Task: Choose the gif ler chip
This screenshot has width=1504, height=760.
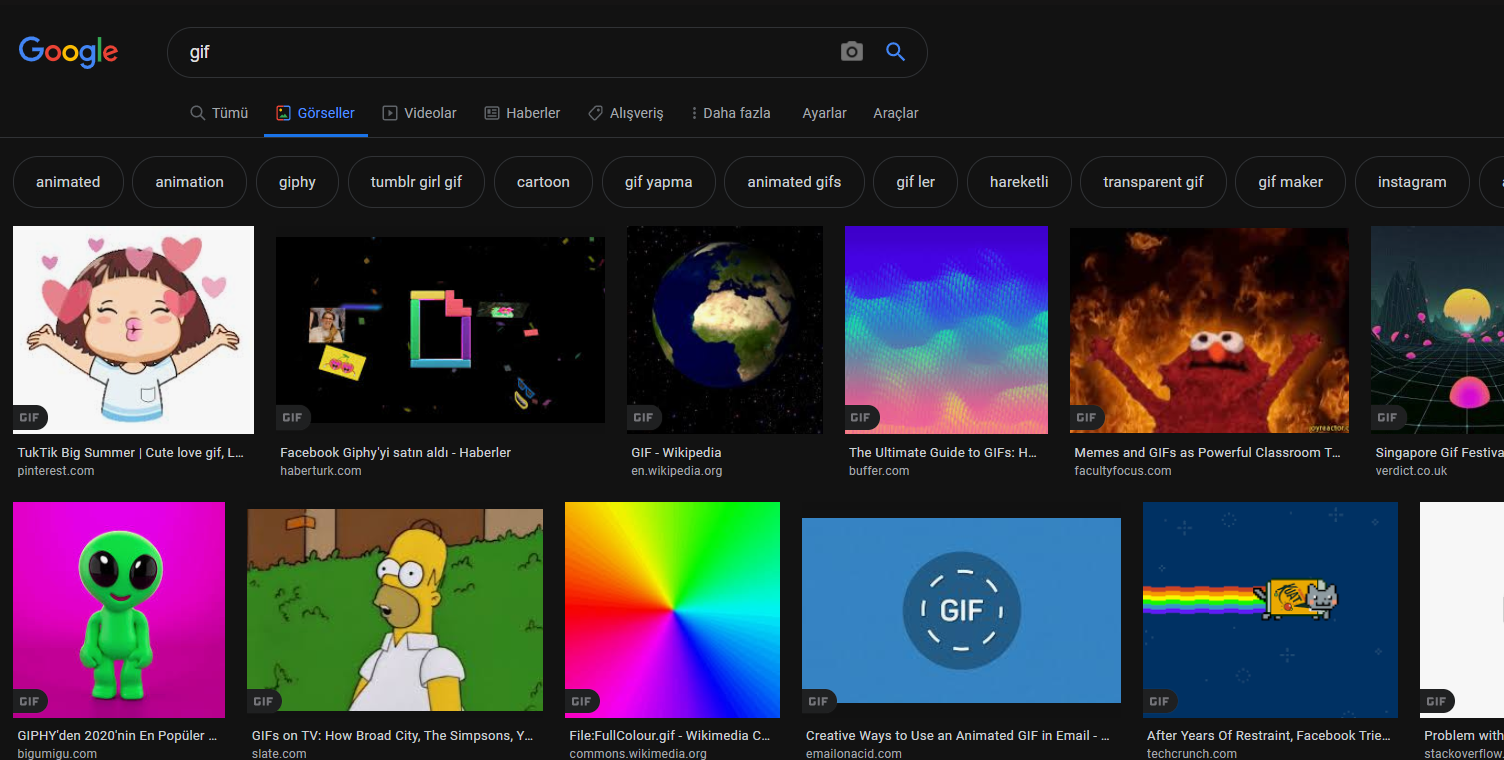Action: point(915,182)
